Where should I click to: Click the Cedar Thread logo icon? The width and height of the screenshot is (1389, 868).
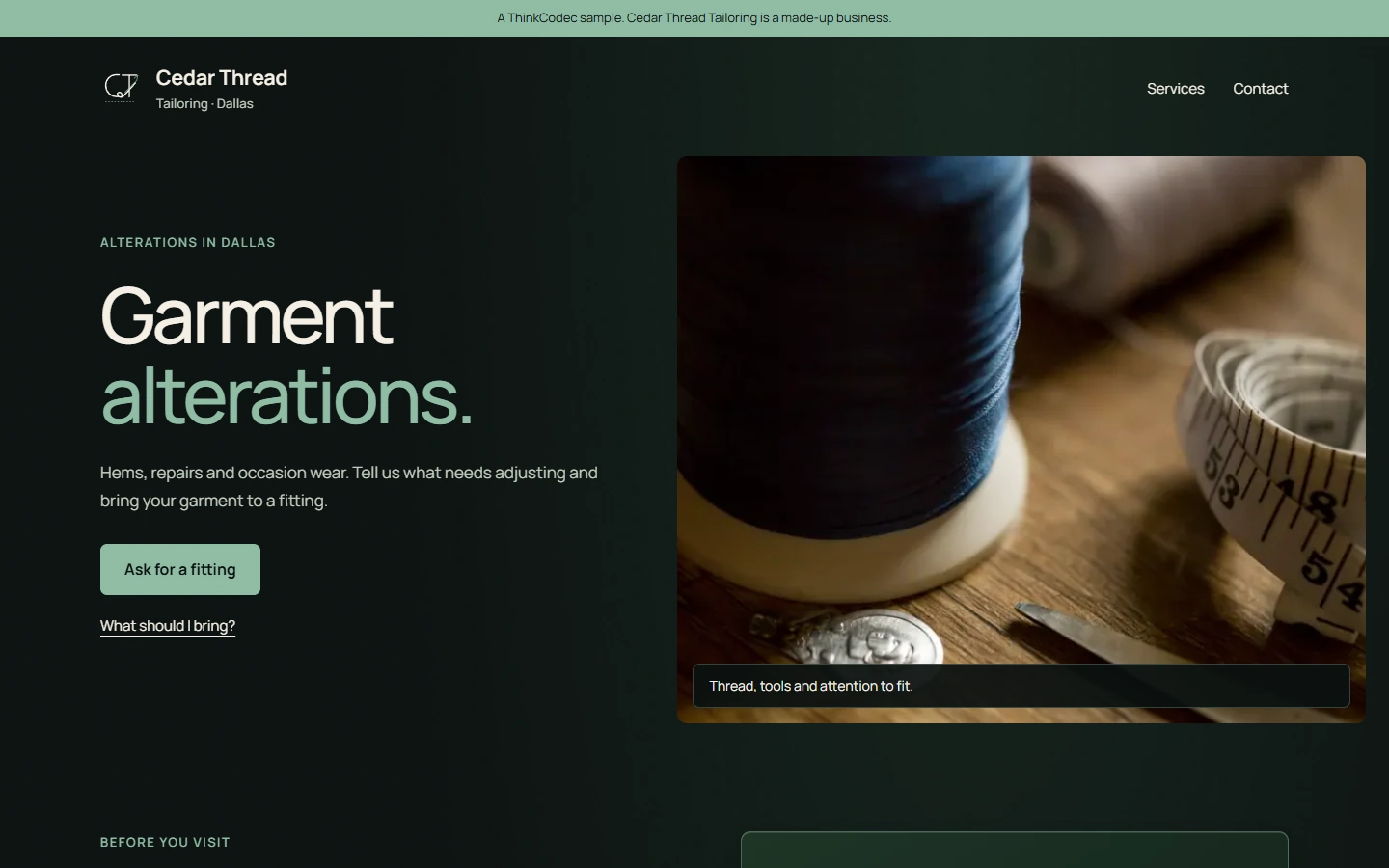(121, 88)
